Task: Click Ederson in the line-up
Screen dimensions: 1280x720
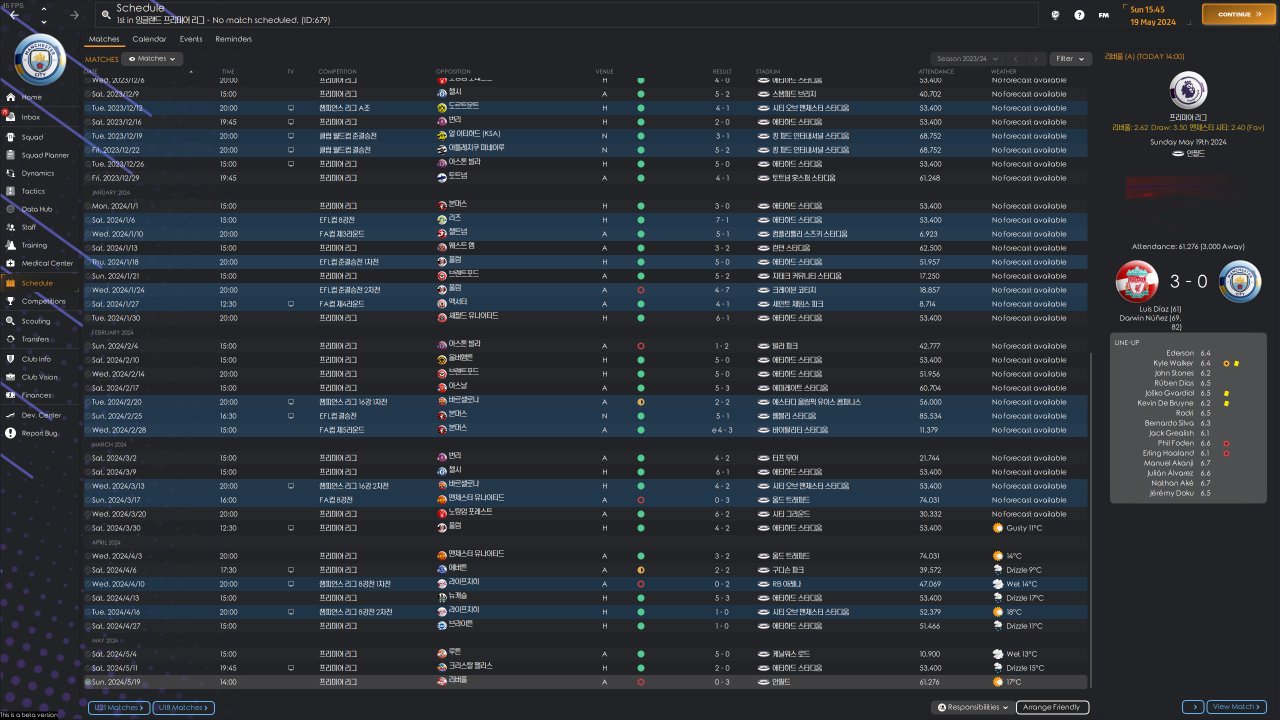Action: click(x=1181, y=353)
